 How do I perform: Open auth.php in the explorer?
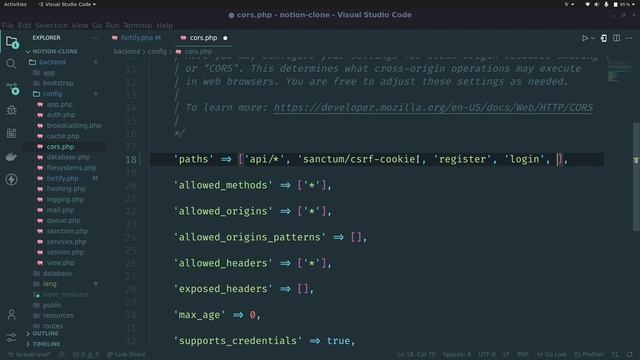click(x=60, y=115)
